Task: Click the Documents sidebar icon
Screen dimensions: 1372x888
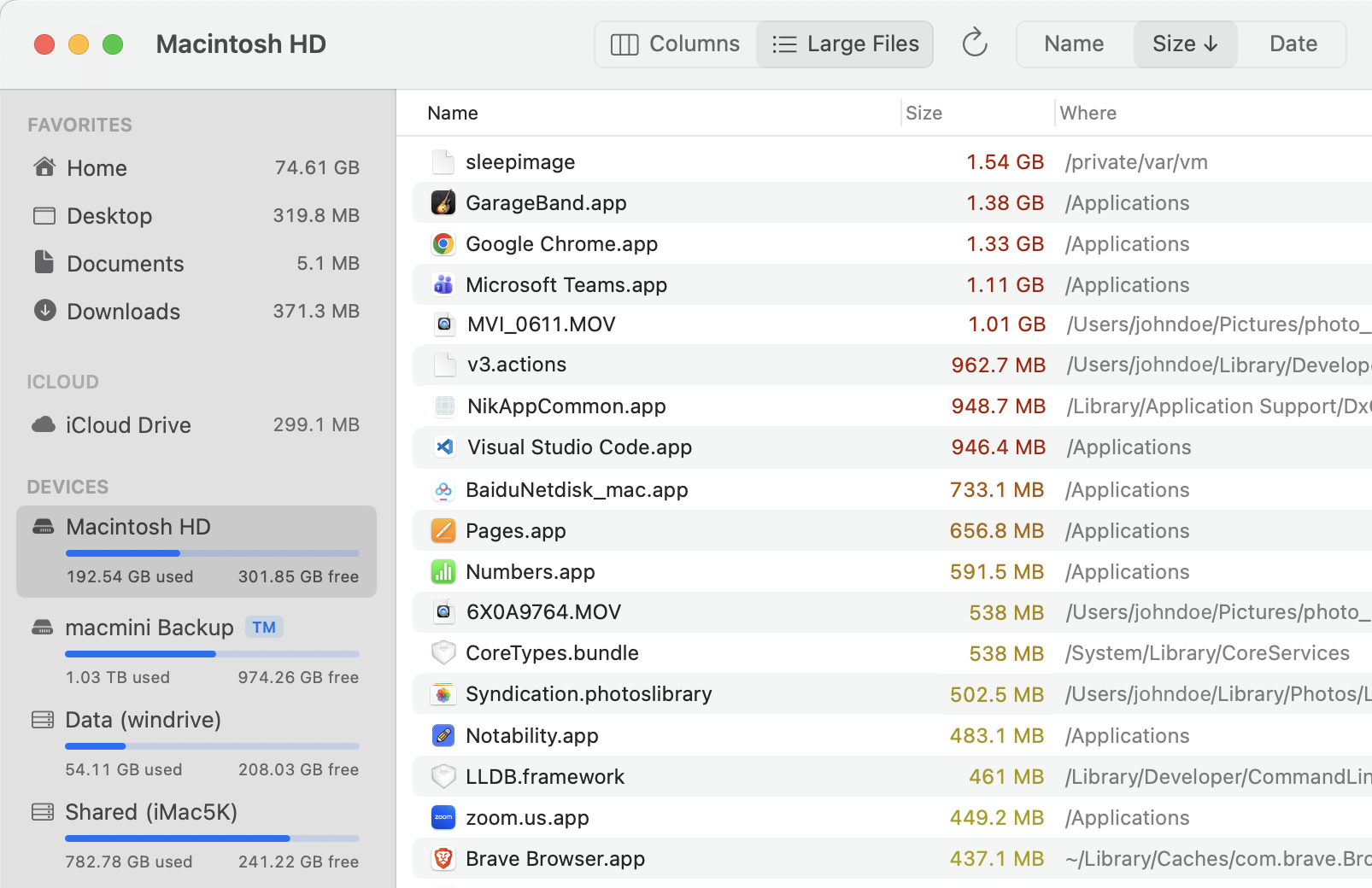Action: click(44, 262)
